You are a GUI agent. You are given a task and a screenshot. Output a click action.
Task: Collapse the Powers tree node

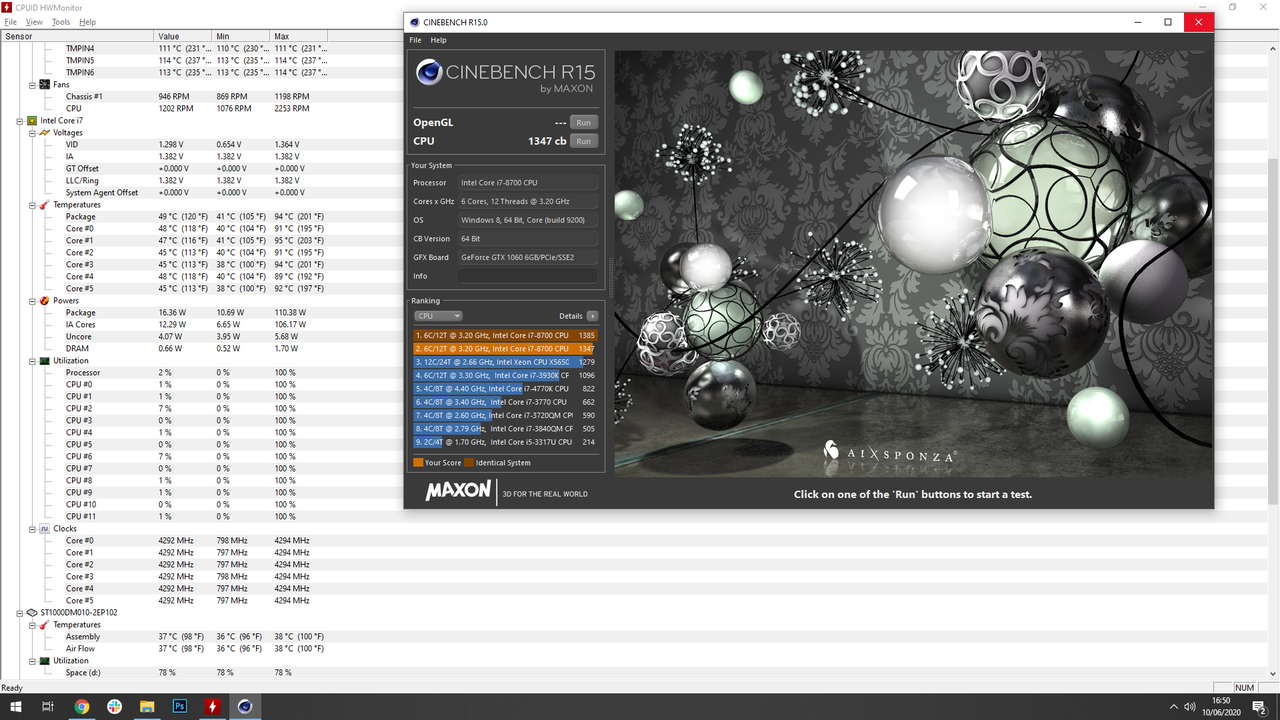[32, 300]
